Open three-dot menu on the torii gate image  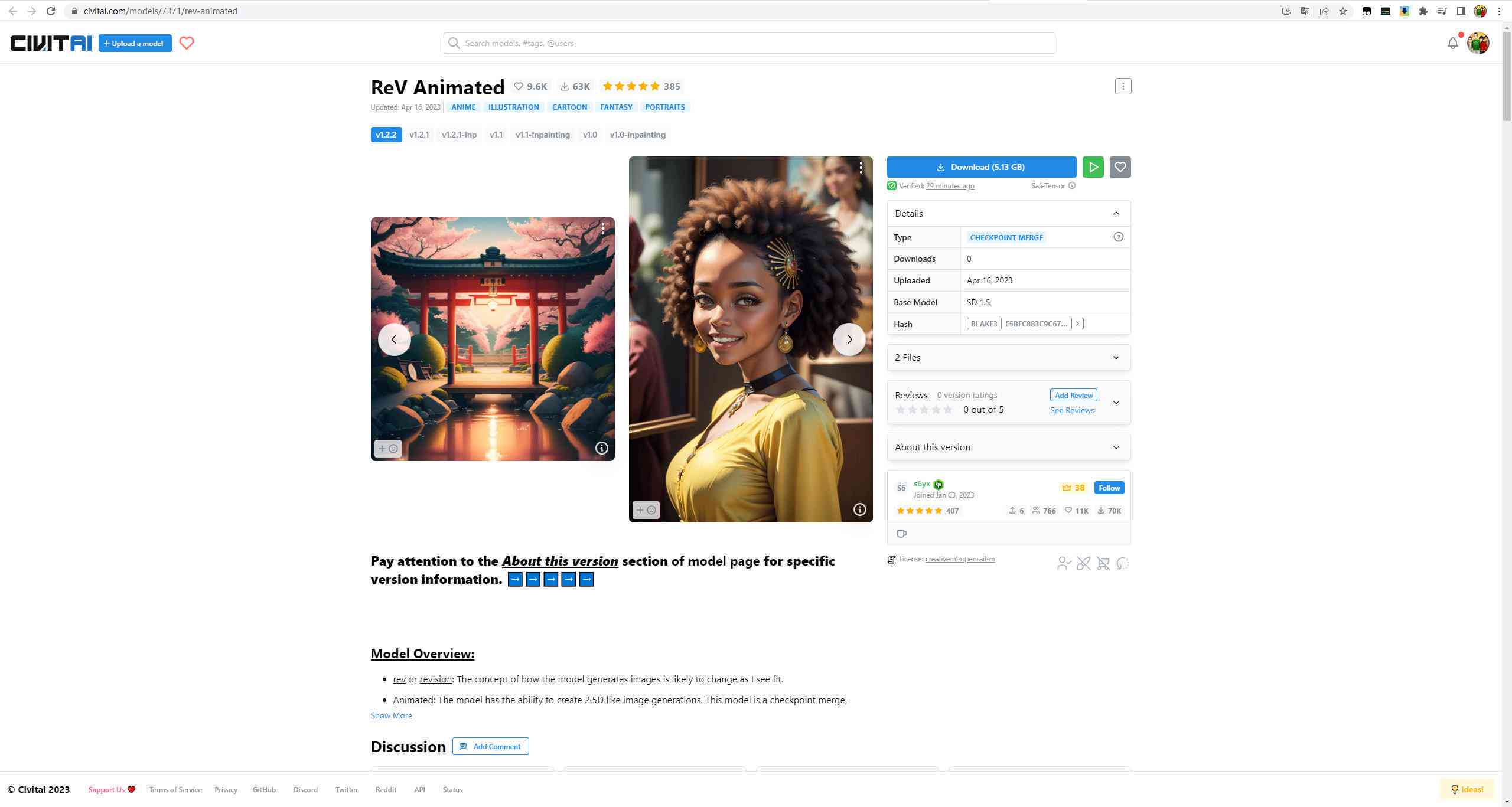tap(602, 229)
